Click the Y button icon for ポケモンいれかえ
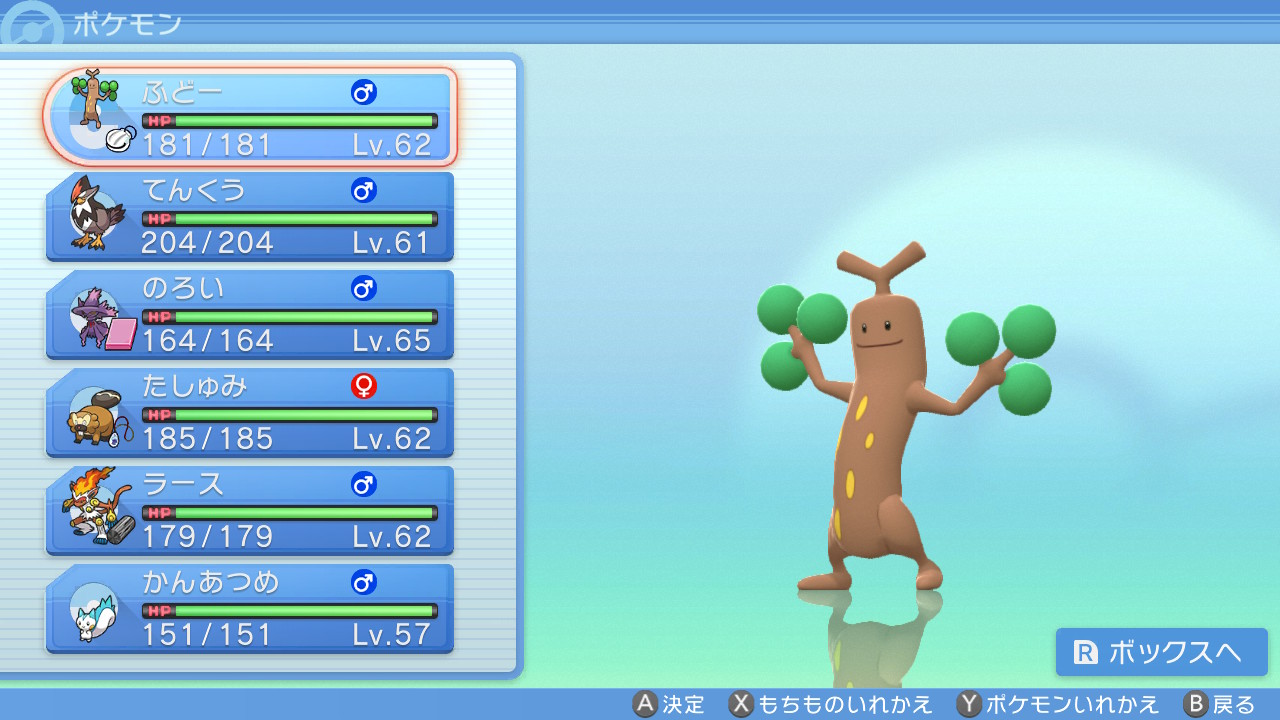1280x720 pixels. (x=969, y=704)
